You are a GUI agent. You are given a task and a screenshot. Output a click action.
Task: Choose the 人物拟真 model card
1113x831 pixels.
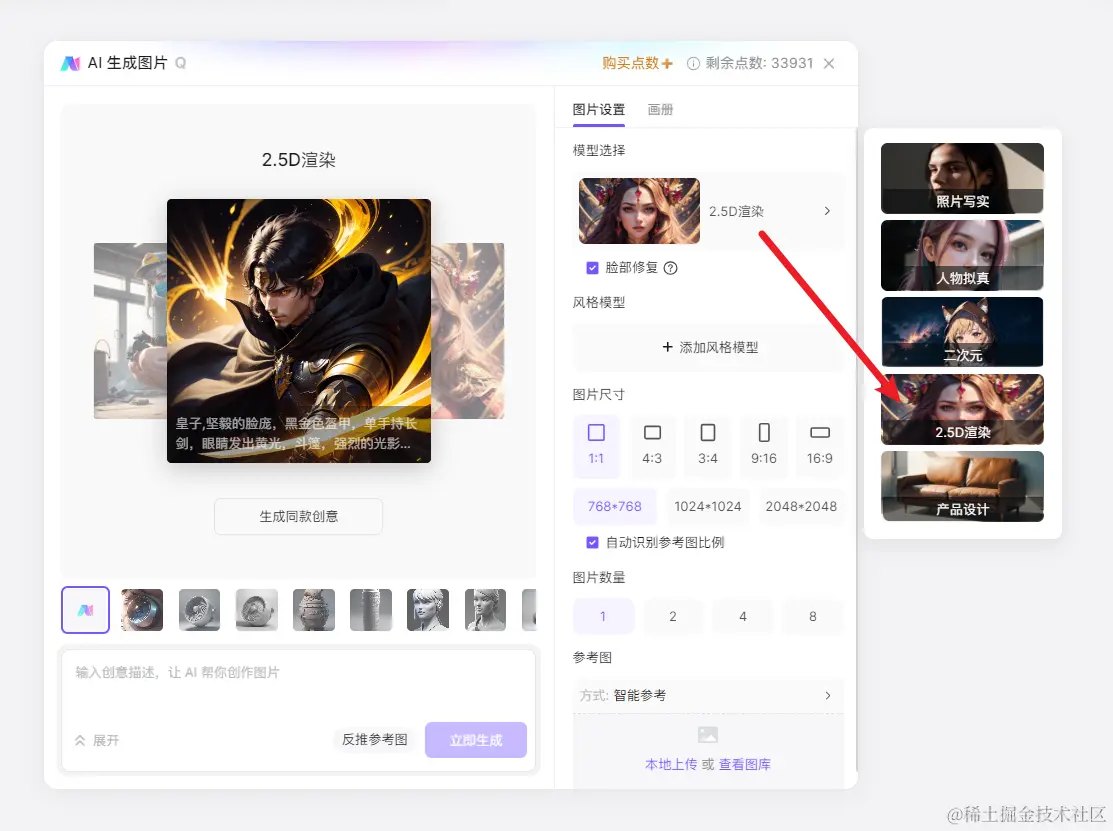point(962,255)
